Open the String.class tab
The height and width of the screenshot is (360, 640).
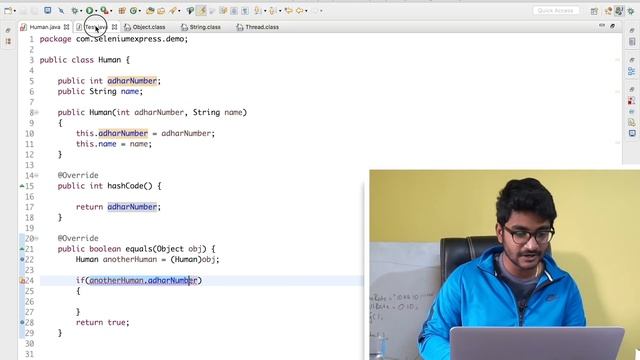pyautogui.click(x=201, y=27)
